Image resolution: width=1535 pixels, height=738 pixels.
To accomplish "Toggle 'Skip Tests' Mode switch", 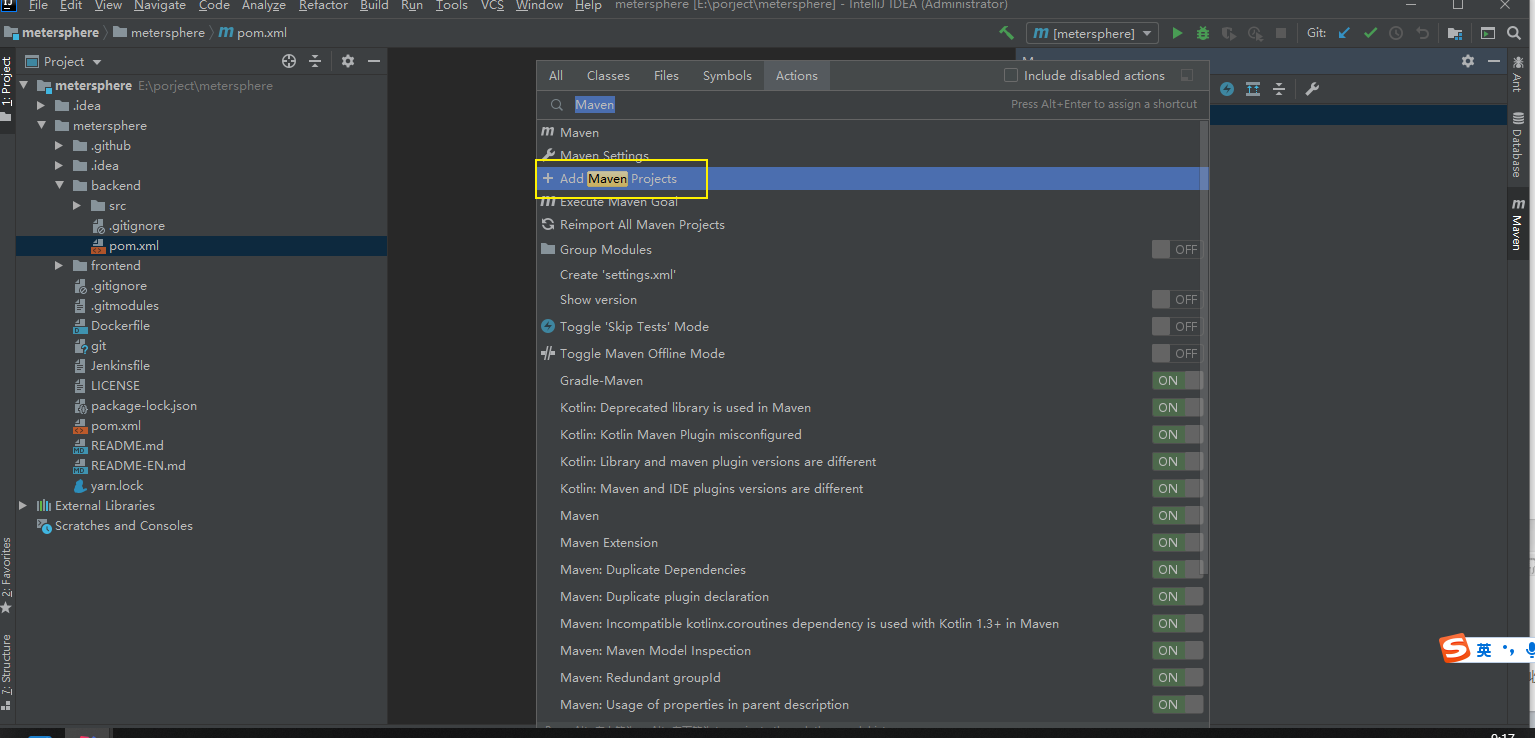I will click(1176, 327).
